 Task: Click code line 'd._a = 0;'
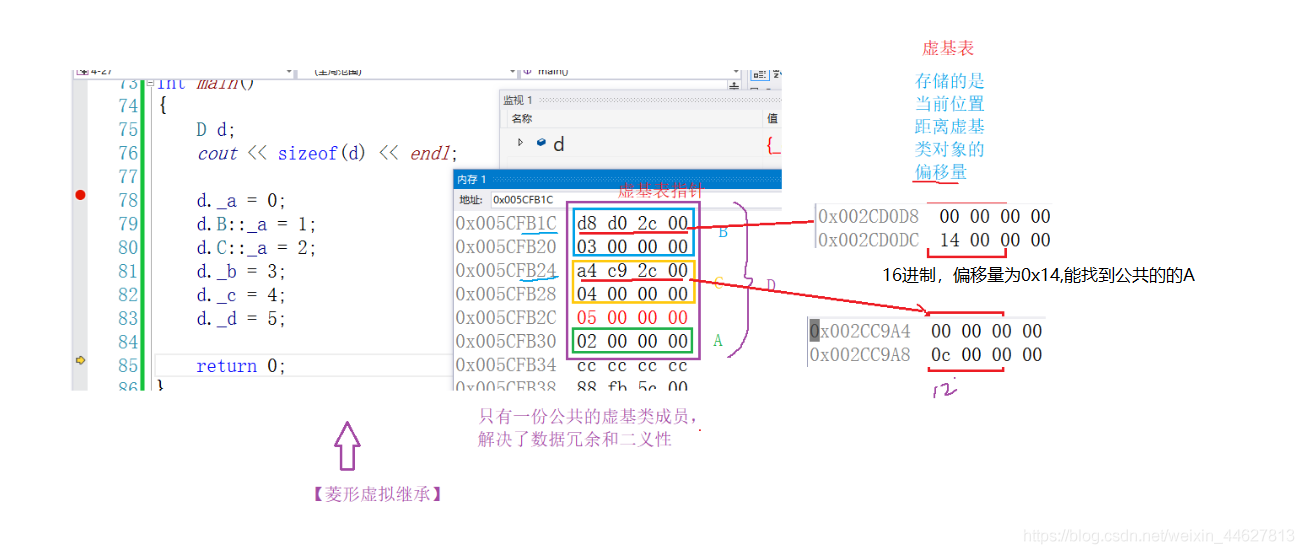click(241, 200)
